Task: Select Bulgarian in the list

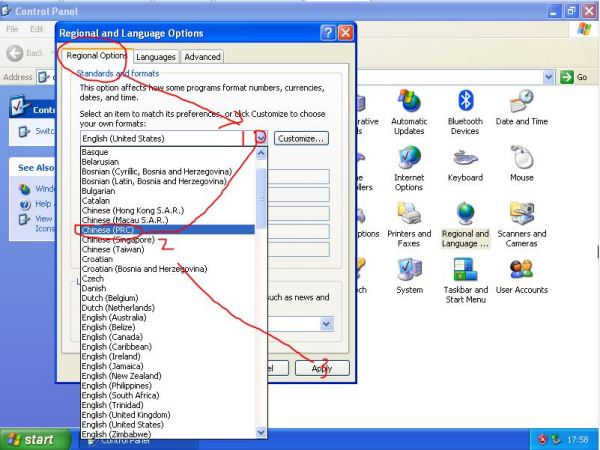Action: click(x=168, y=191)
